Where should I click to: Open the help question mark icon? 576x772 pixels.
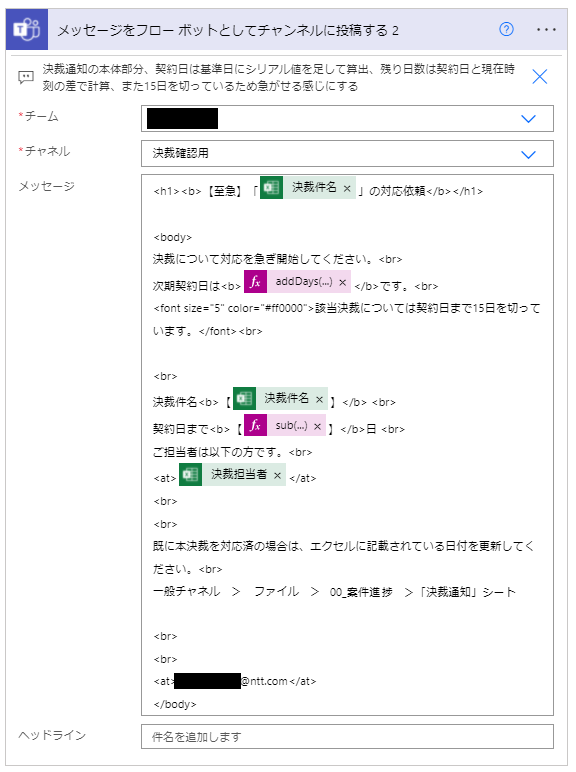pyautogui.click(x=507, y=30)
